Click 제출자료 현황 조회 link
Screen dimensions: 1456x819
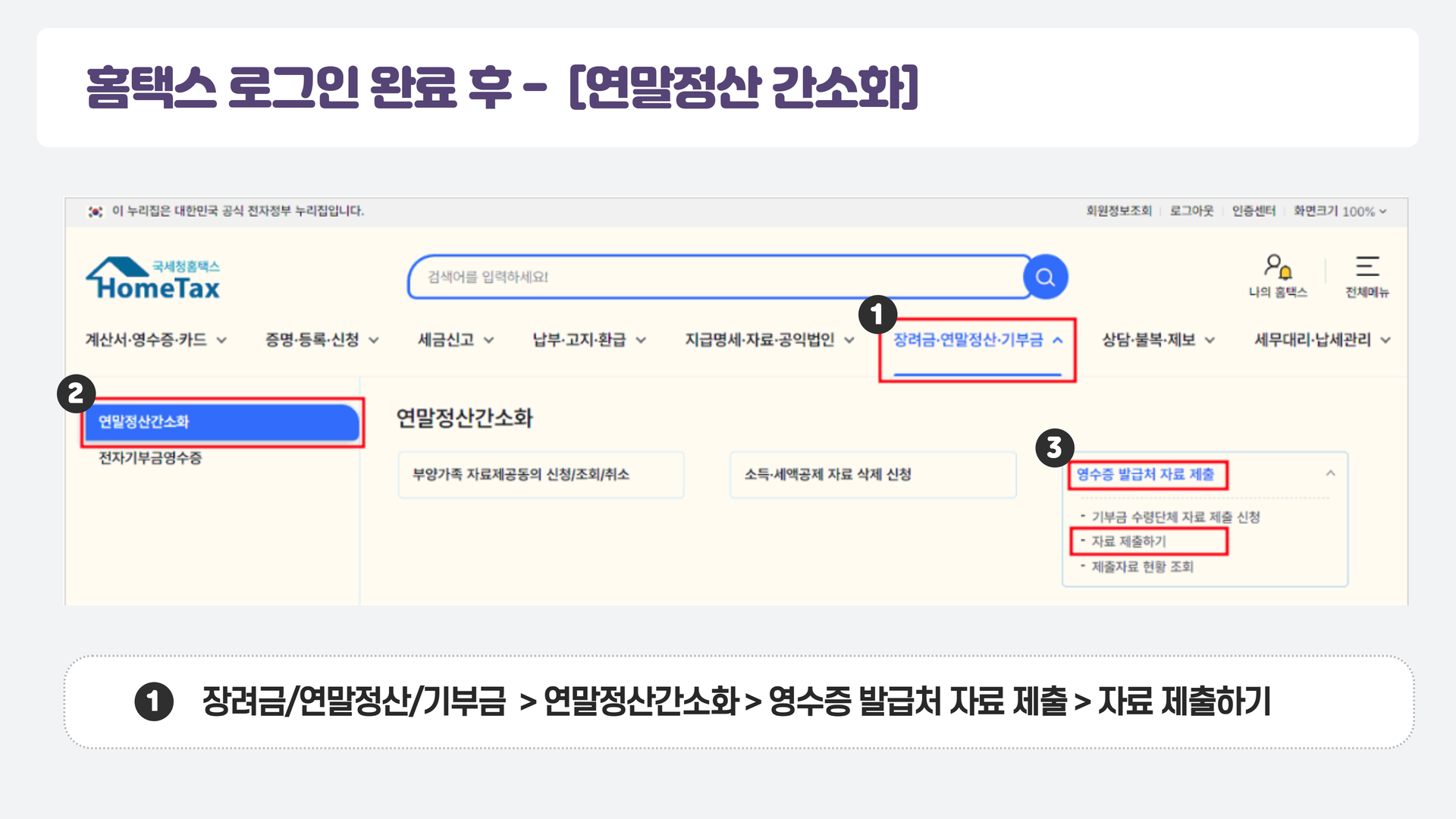click(x=1142, y=567)
